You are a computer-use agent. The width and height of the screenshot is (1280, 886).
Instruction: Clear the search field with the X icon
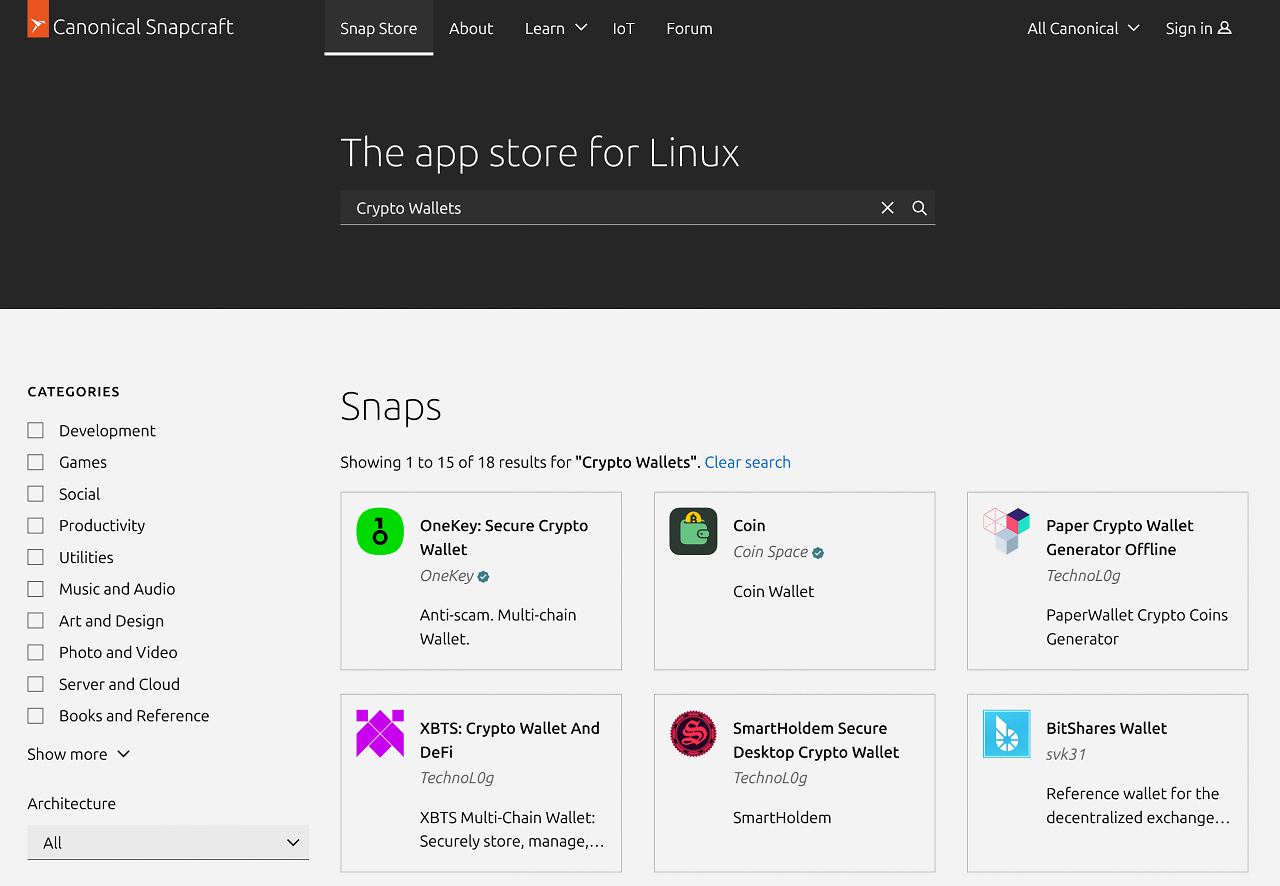point(887,208)
